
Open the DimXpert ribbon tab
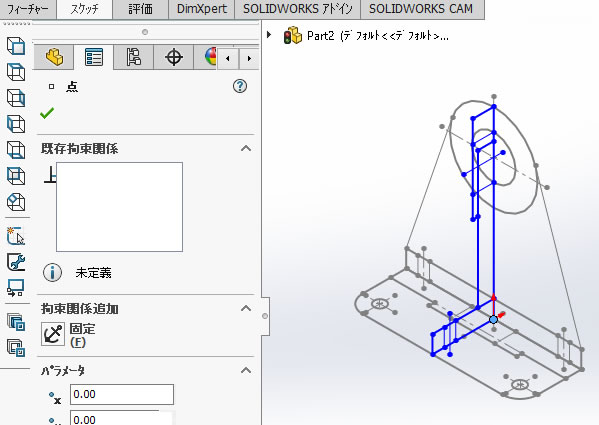point(202,9)
